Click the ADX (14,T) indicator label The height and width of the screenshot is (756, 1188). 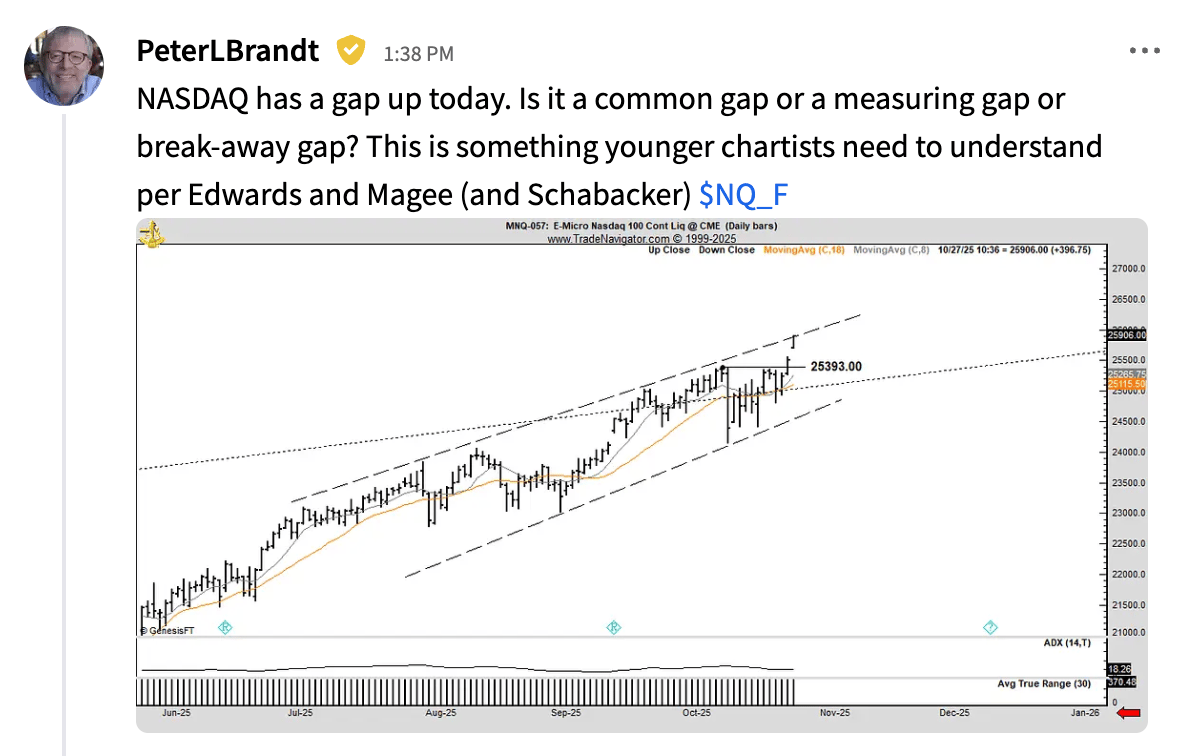click(x=1067, y=643)
